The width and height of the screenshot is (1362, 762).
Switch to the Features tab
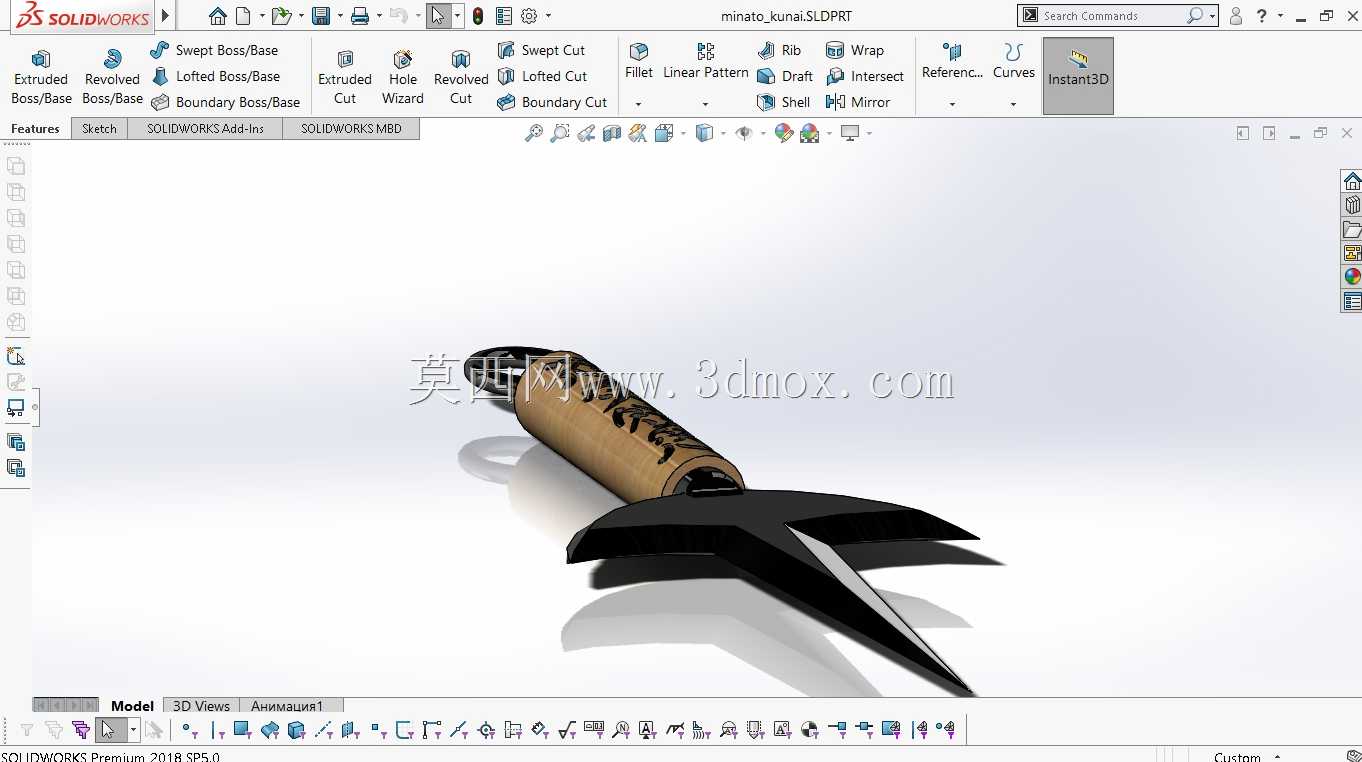36,129
